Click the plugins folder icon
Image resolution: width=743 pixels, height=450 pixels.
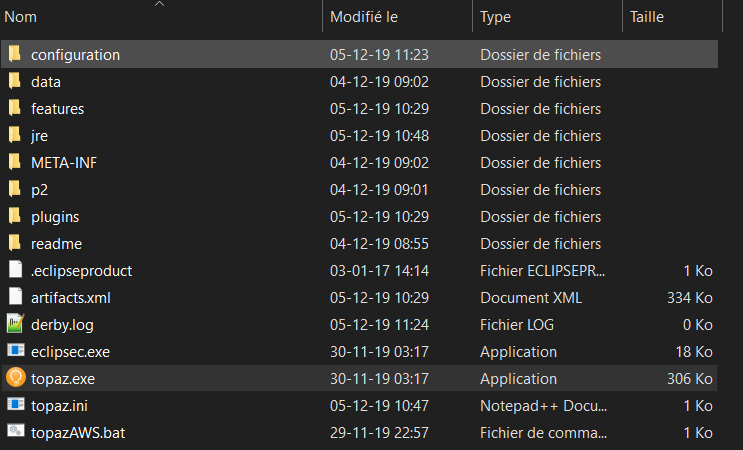(x=15, y=216)
